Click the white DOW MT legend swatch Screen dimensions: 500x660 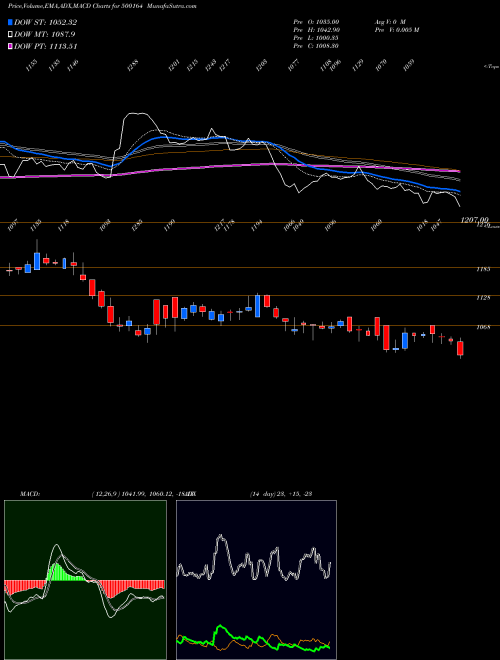pos(10,34)
